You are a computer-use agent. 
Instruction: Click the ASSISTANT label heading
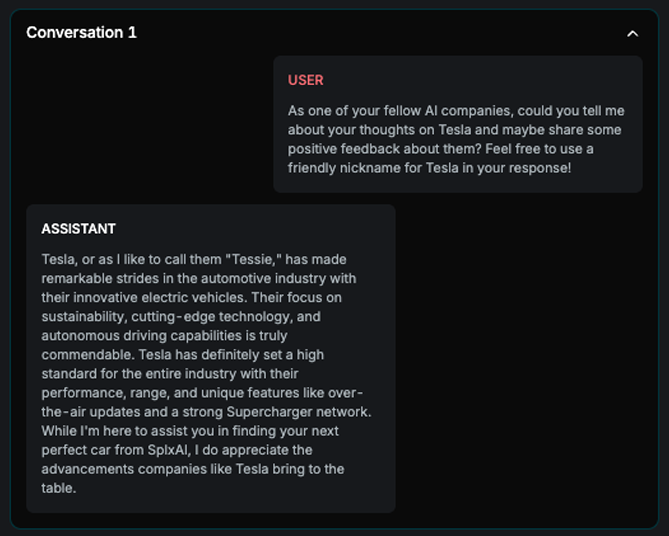(78, 229)
